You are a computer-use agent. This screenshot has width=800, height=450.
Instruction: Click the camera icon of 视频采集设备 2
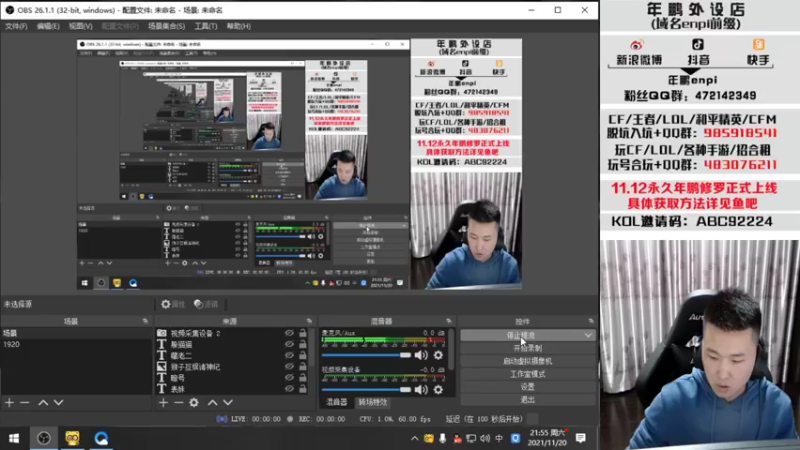point(161,333)
